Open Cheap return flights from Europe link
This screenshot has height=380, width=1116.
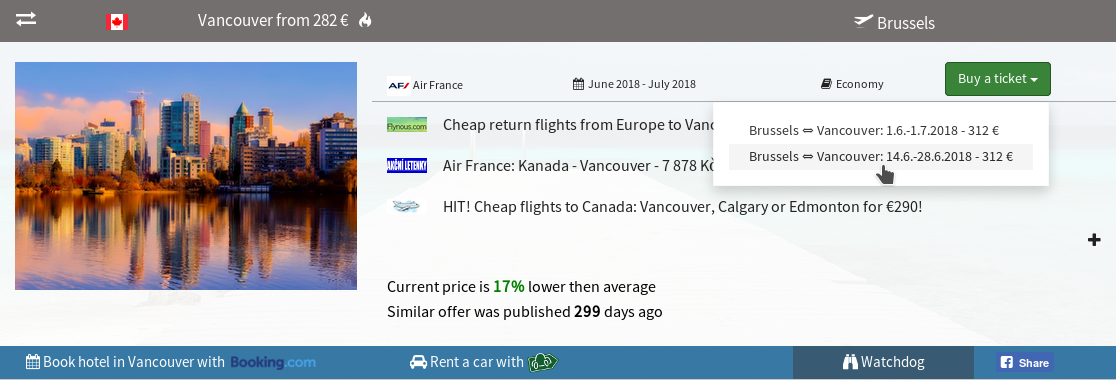pos(577,125)
